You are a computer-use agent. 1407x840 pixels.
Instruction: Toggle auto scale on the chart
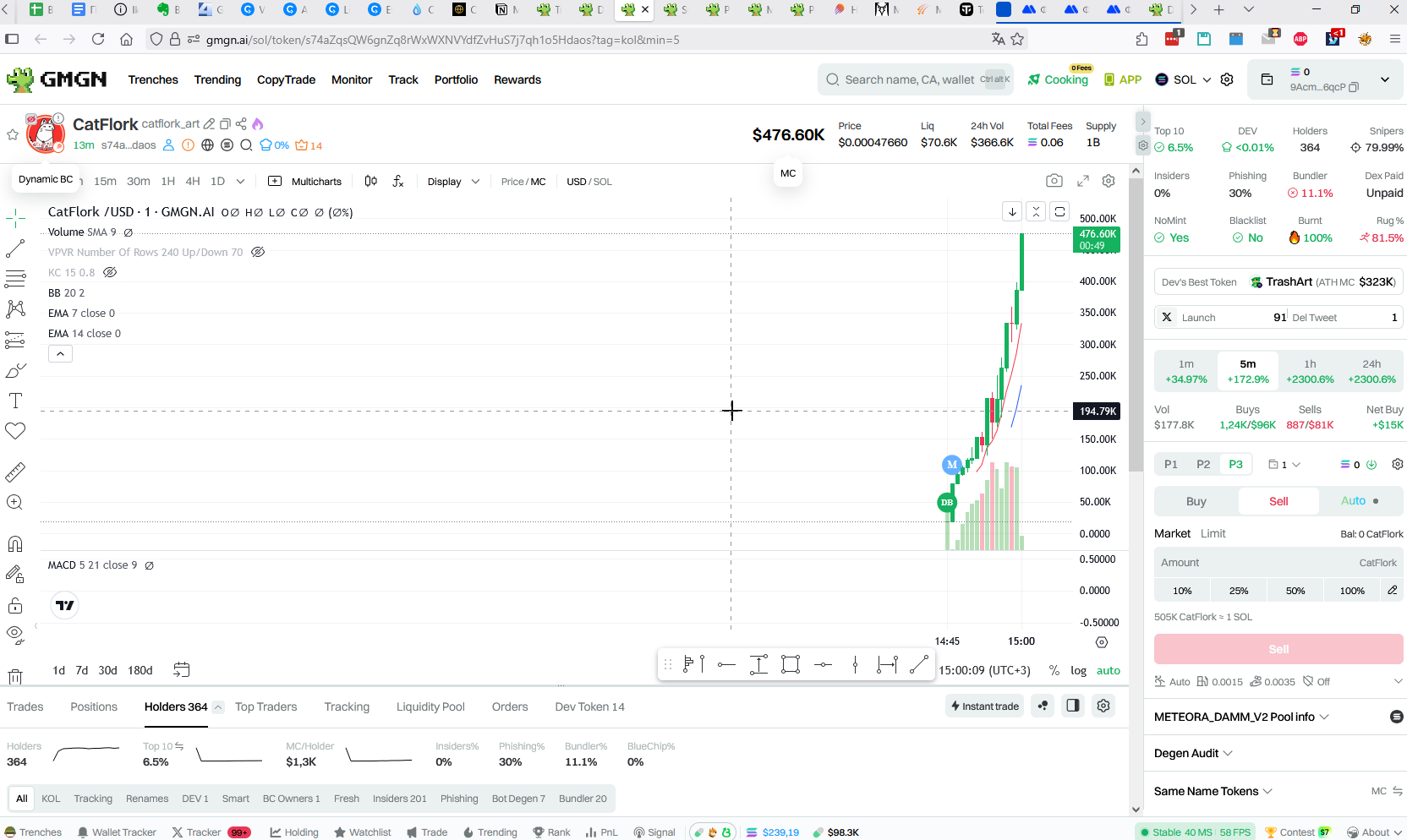[x=1108, y=670]
